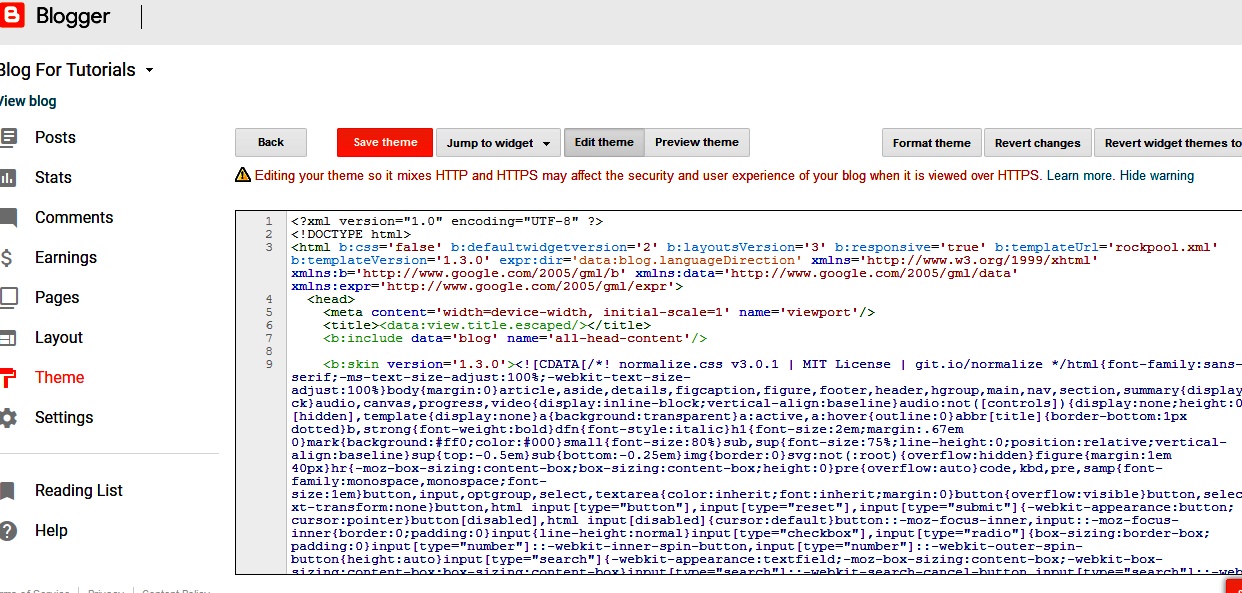Screen dimensions: 1242x593
Task: Click line number 3 in gutter
Action: pos(269,247)
